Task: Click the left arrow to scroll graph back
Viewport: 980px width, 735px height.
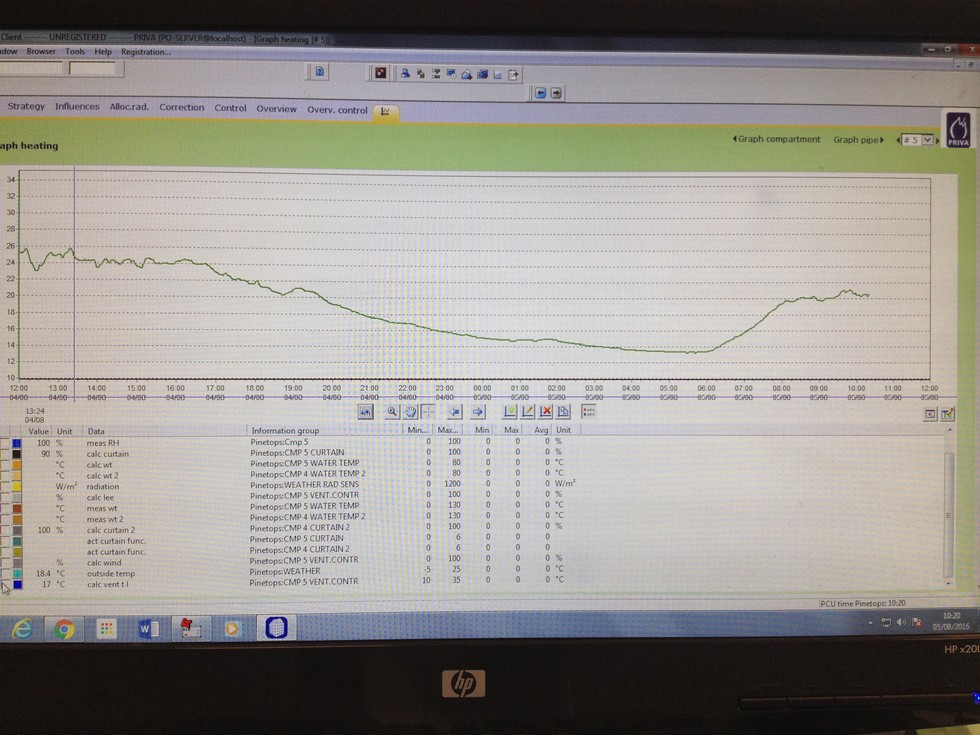Action: point(453,411)
